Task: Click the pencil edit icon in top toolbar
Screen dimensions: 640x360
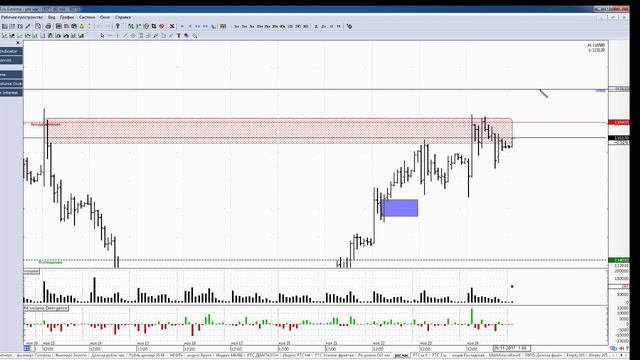Action: pos(28,26)
